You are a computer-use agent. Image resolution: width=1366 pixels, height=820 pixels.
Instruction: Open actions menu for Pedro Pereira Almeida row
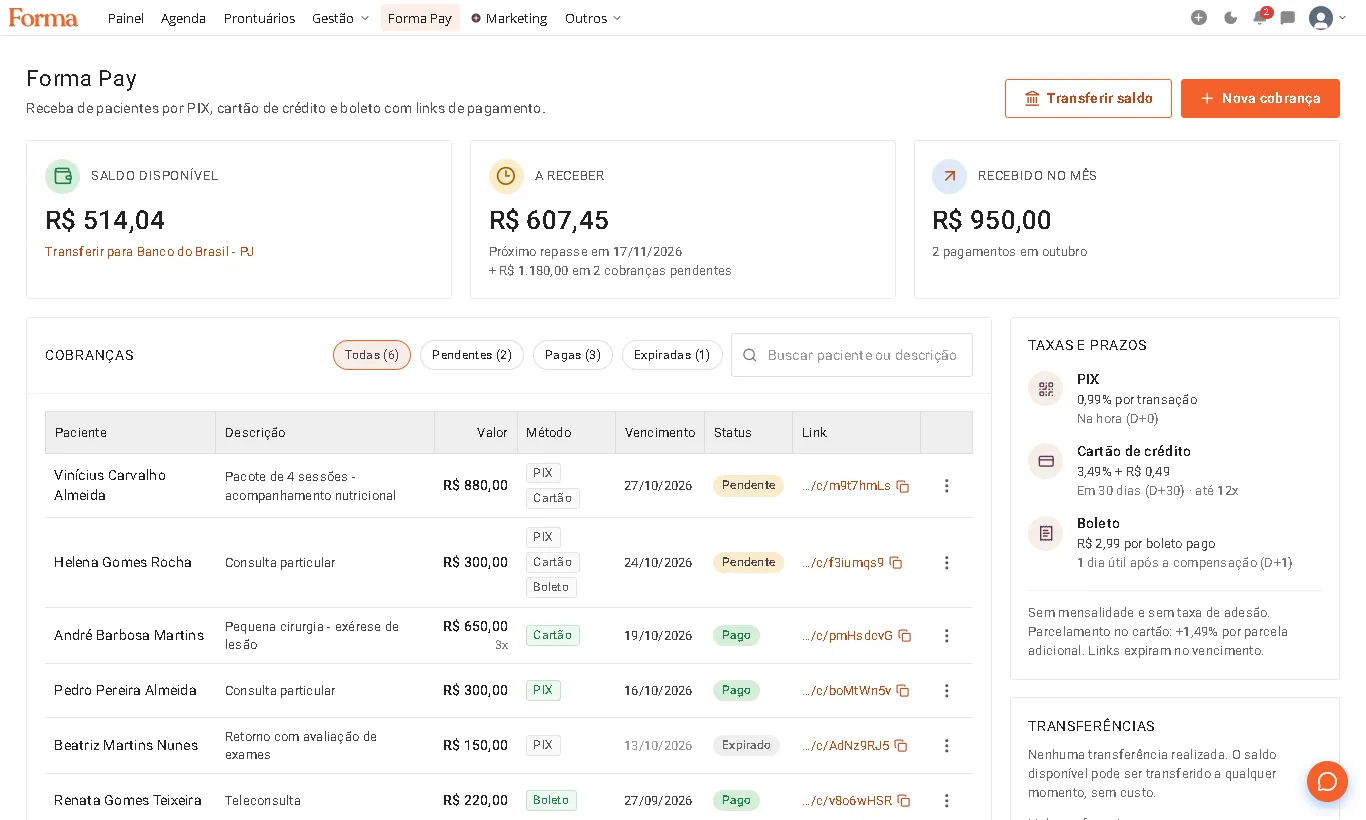click(946, 691)
